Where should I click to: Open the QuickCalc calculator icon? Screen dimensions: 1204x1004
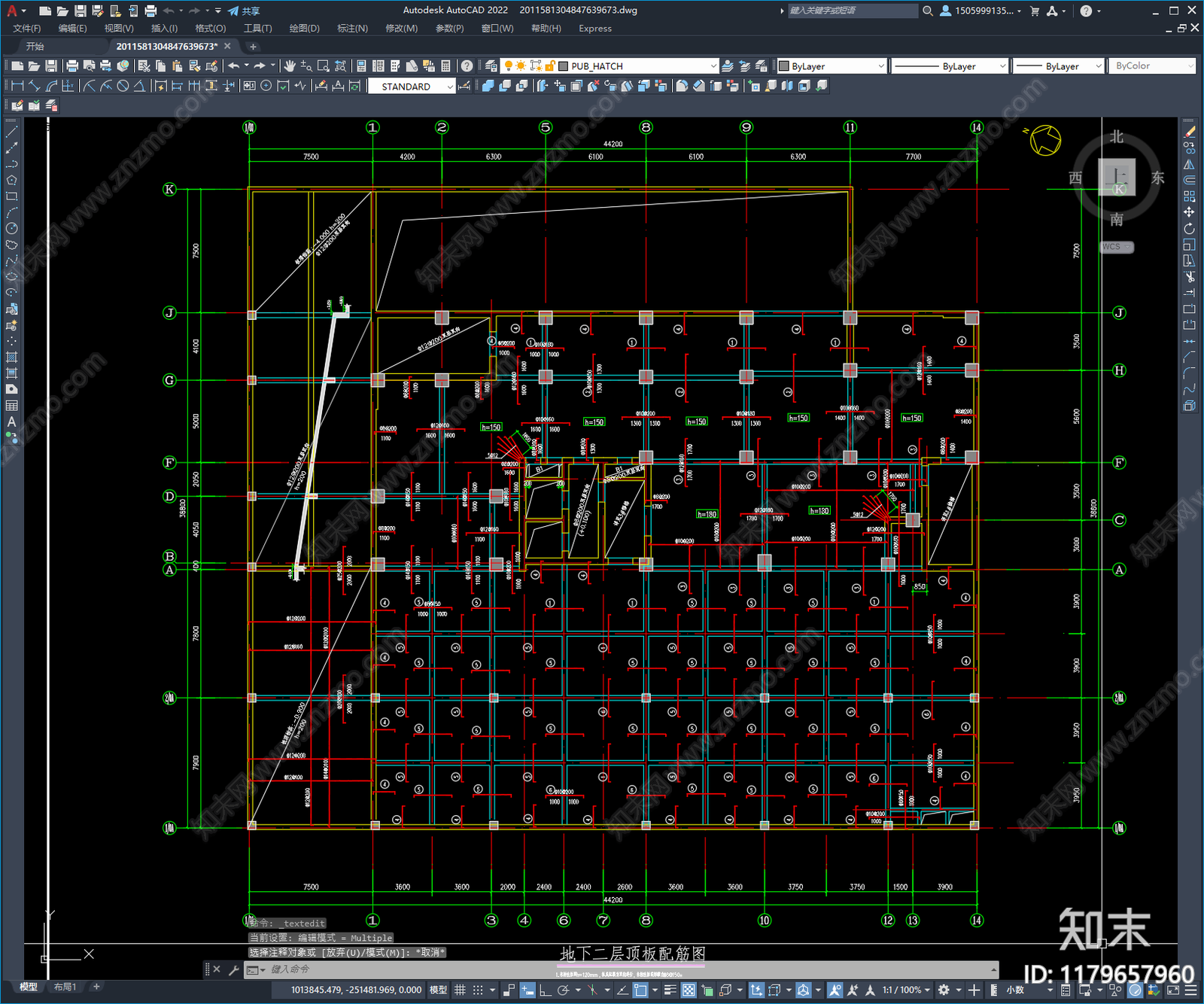[445, 66]
